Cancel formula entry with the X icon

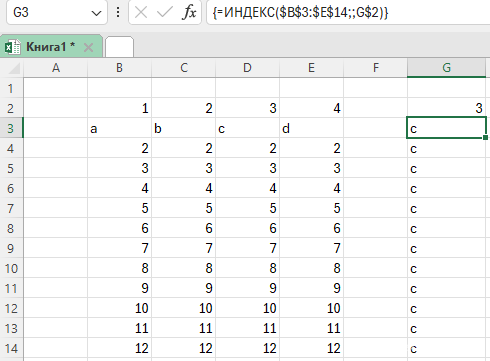(x=141, y=13)
